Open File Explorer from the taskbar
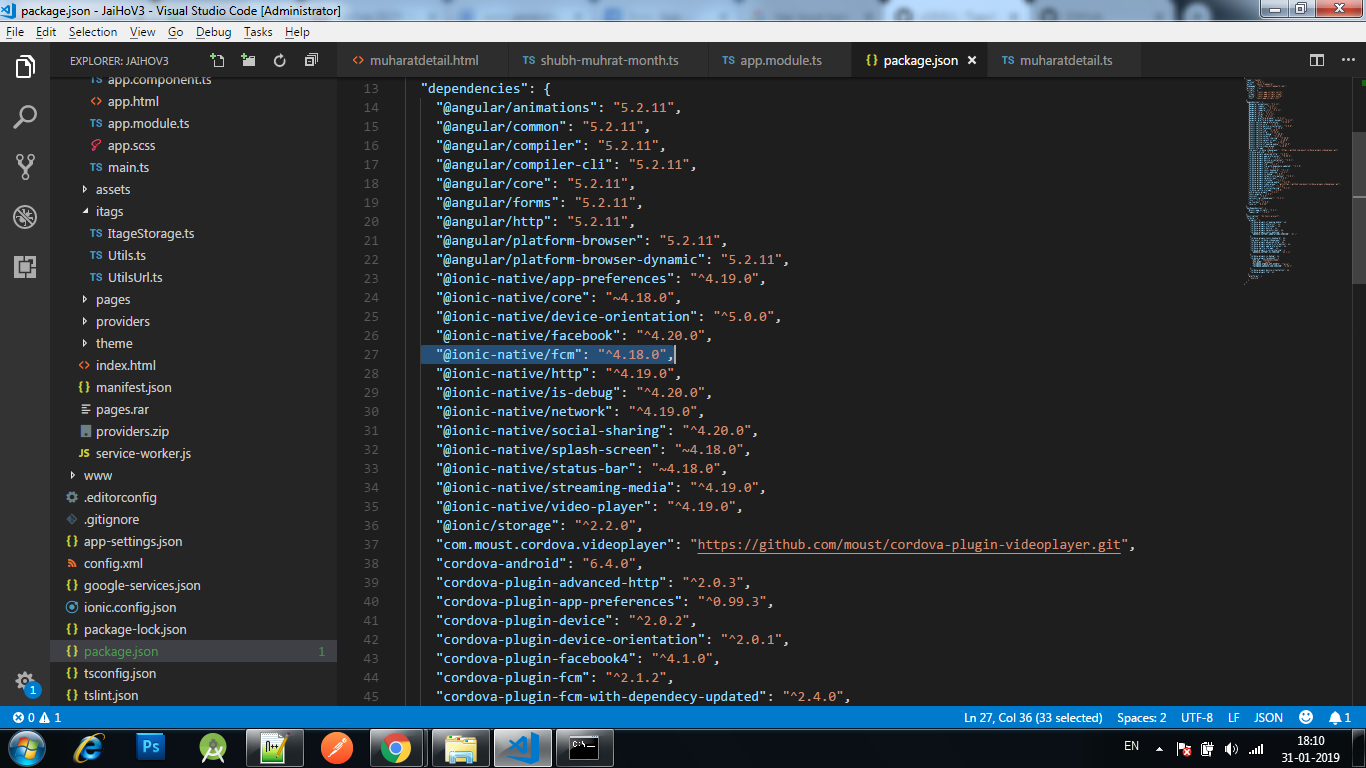Image resolution: width=1366 pixels, height=768 pixels. click(x=460, y=747)
